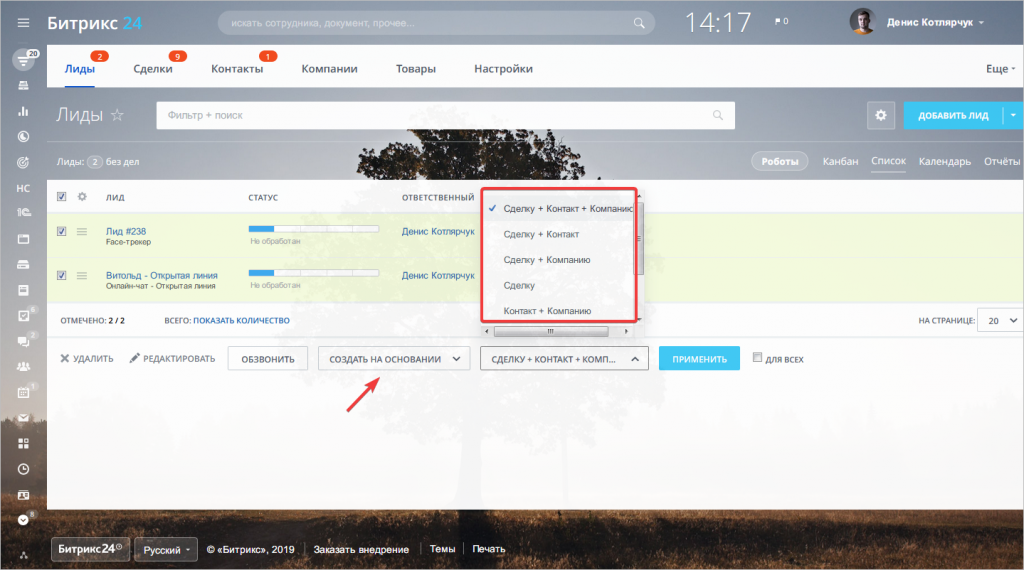The width and height of the screenshot is (1024, 570).
Task: Open gear settings button near Добавить лид
Action: coord(880,116)
